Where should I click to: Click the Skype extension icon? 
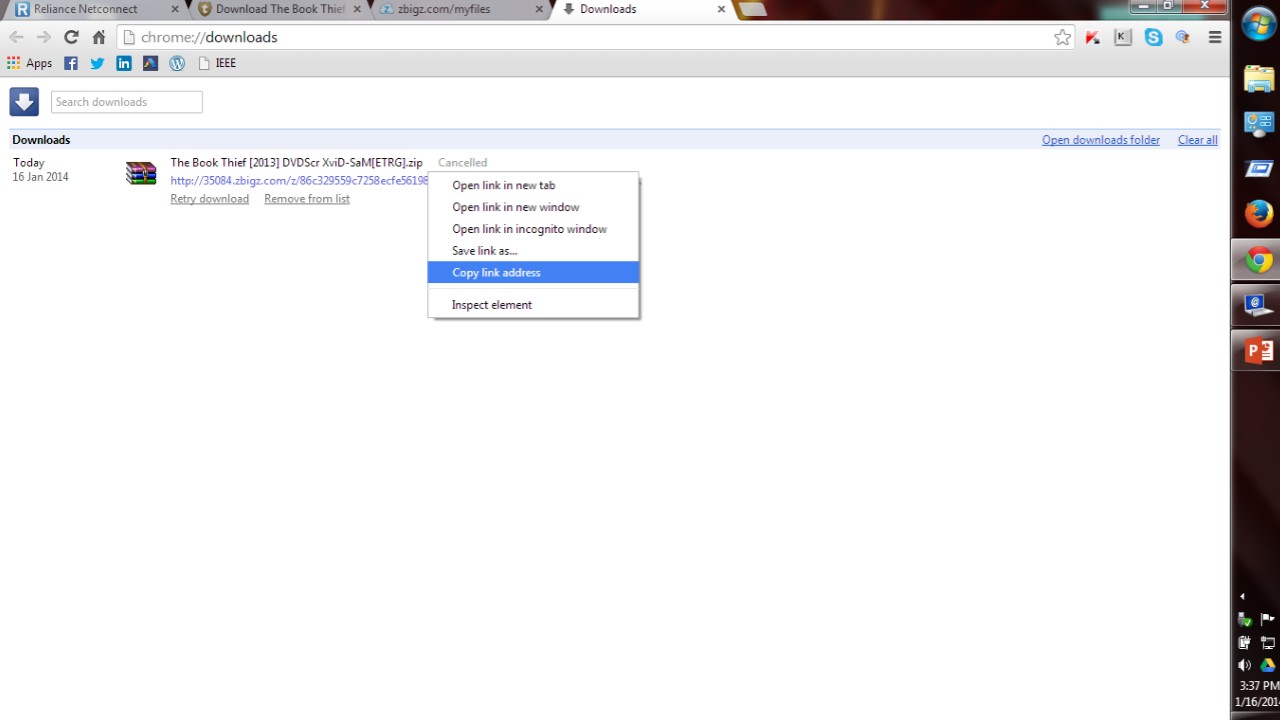1153,37
